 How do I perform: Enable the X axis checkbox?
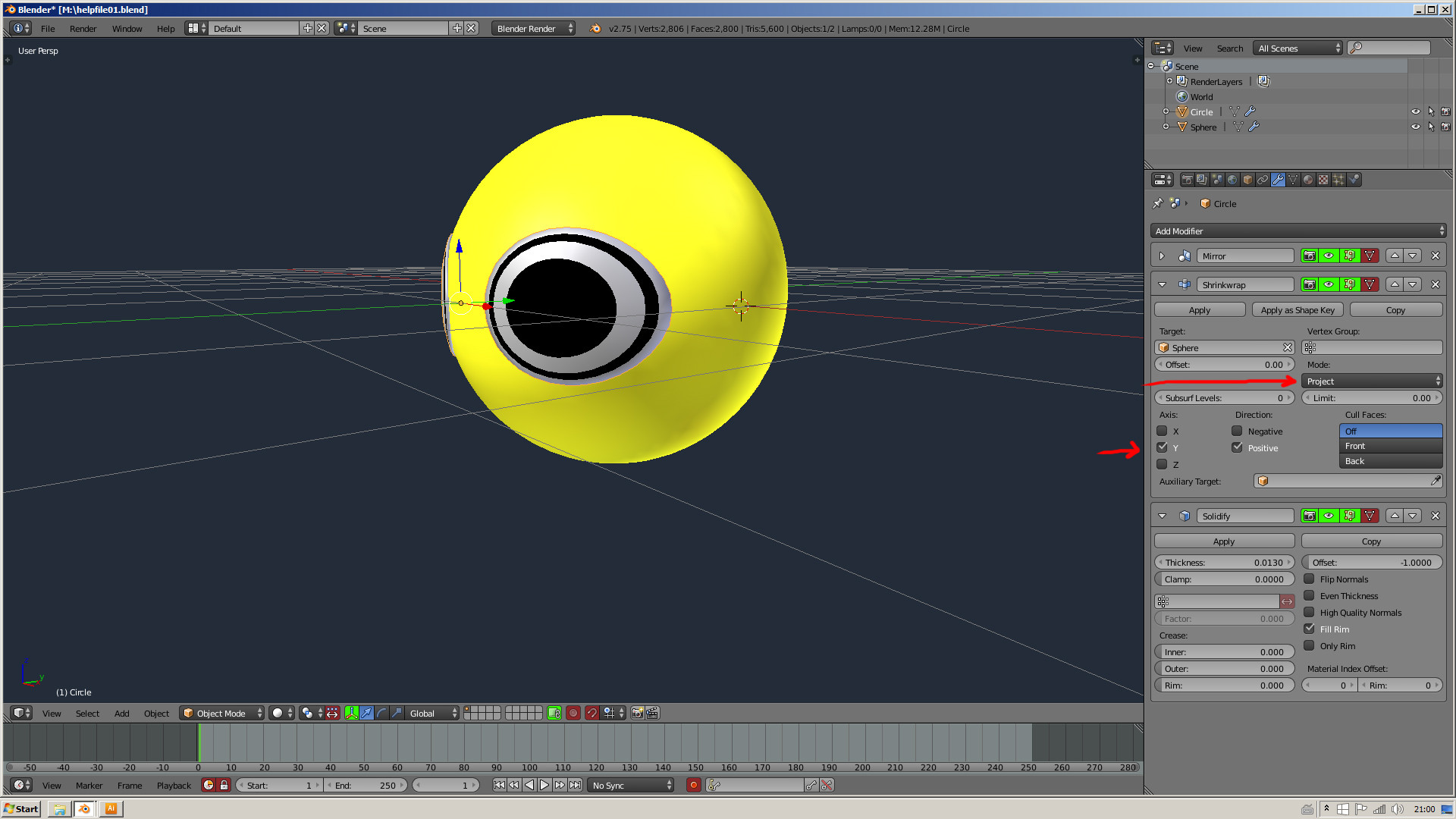click(x=1162, y=431)
